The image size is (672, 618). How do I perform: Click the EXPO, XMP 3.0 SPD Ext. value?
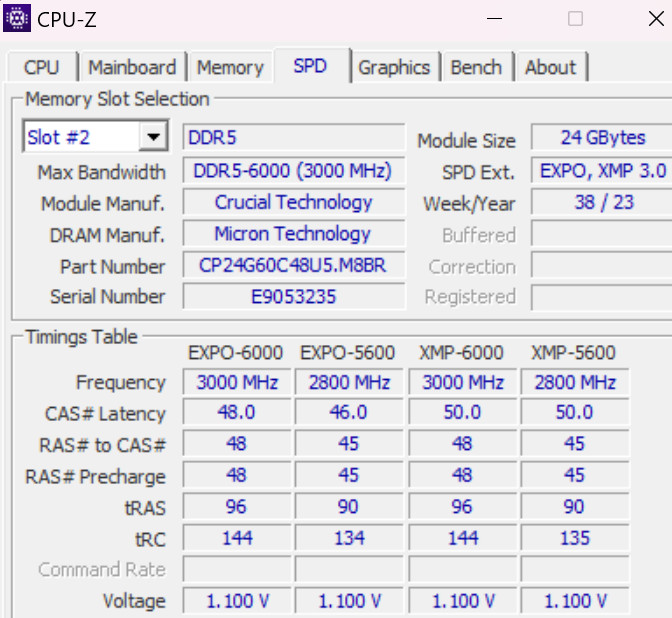602,171
